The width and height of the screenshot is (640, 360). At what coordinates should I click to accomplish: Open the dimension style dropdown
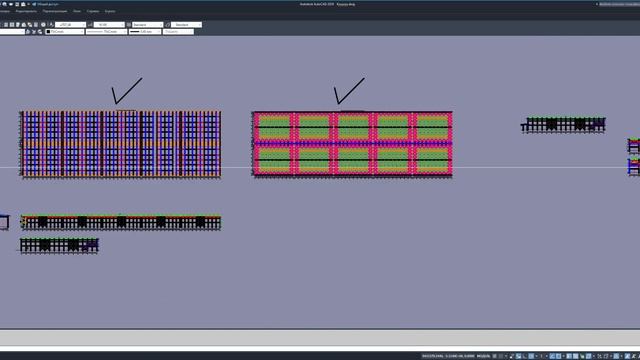click(109, 24)
